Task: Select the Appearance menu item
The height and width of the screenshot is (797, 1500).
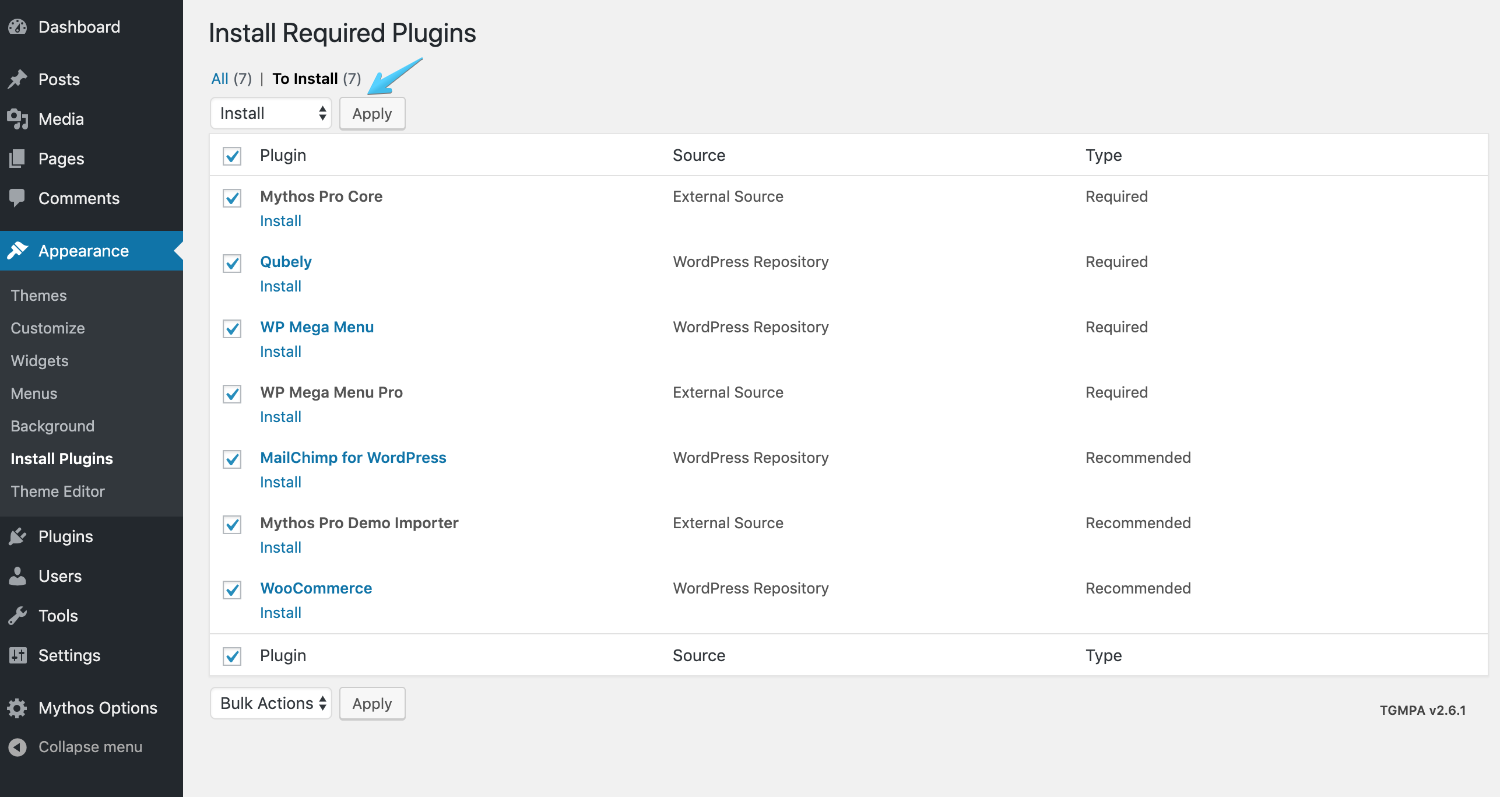Action: (x=91, y=251)
